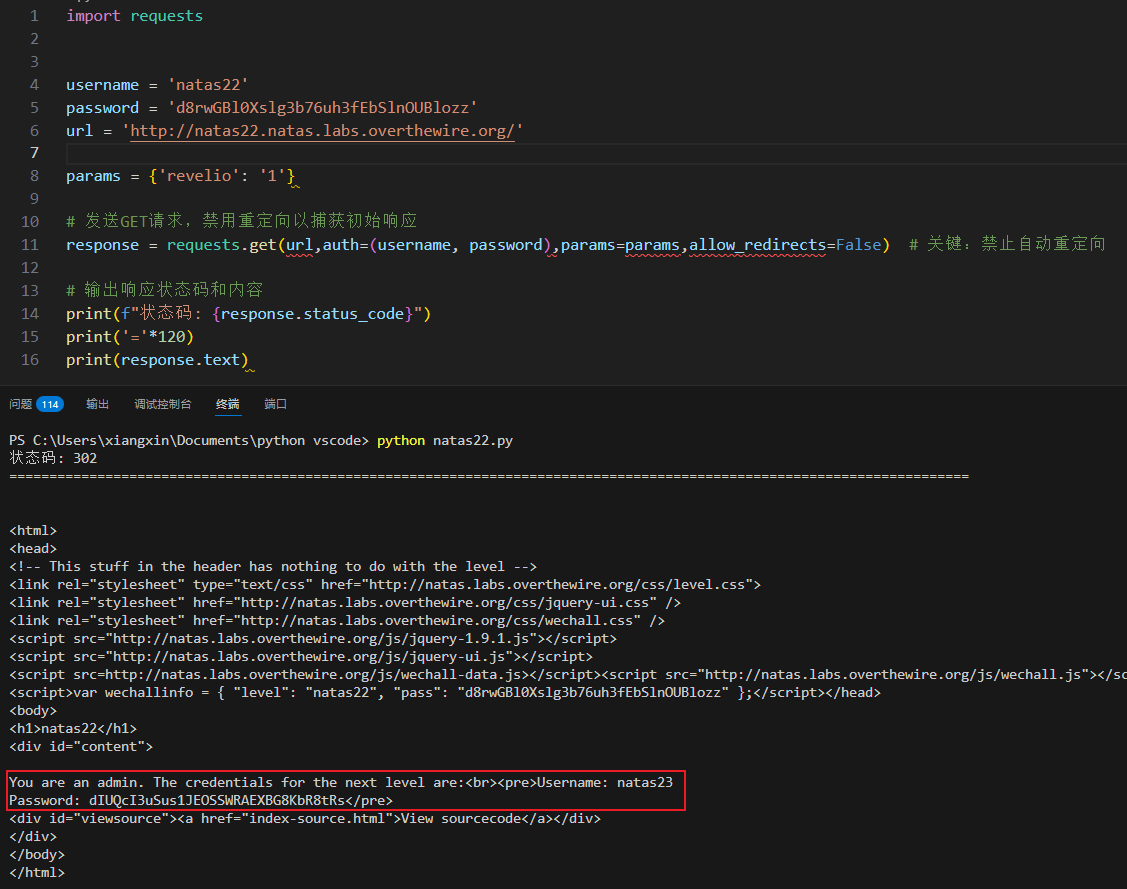The width and height of the screenshot is (1127, 889).
Task: Click the username = 'natas22' line
Action: (157, 85)
